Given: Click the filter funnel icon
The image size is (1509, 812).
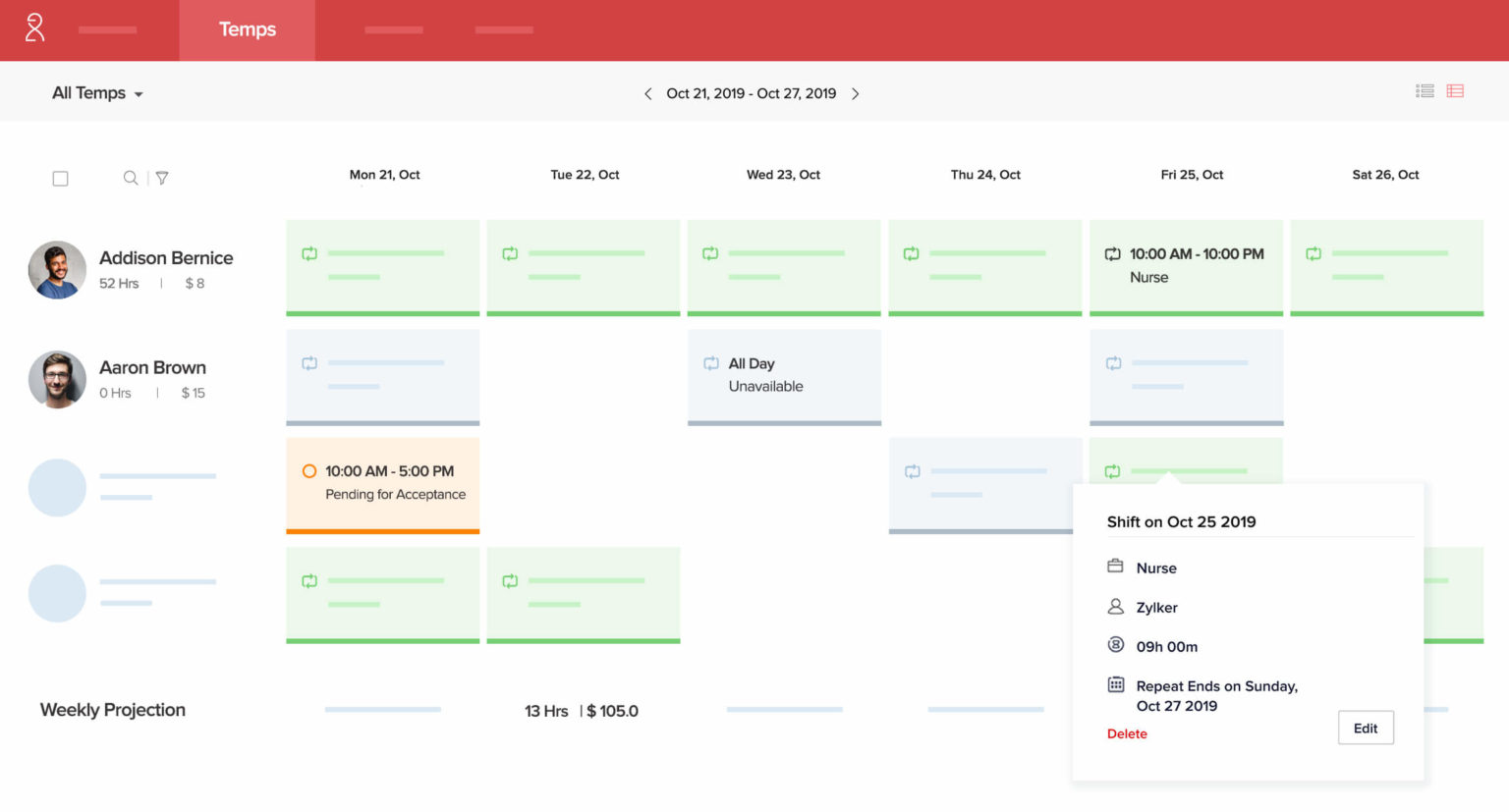Looking at the screenshot, I should pyautogui.click(x=161, y=178).
